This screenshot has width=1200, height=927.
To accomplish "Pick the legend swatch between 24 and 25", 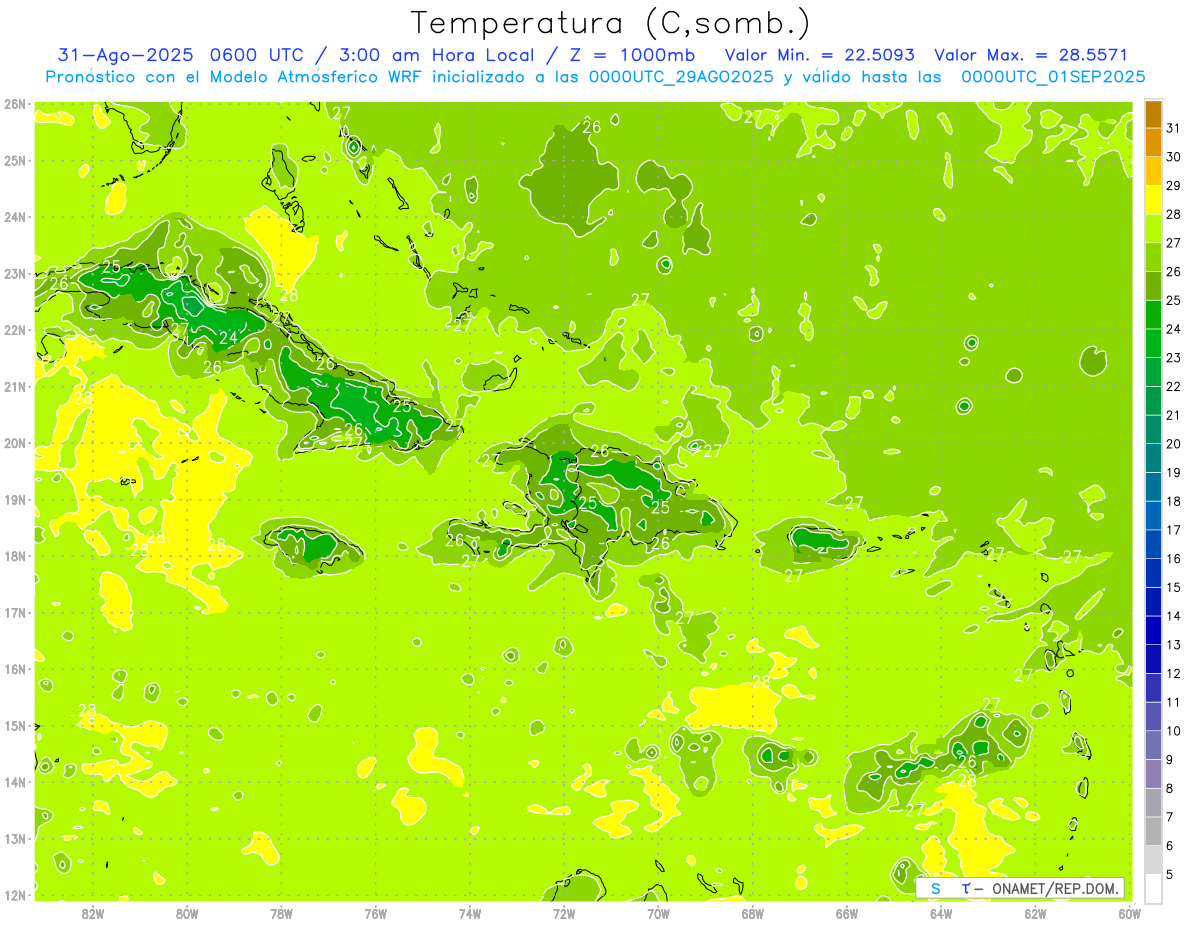I will pyautogui.click(x=1153, y=315).
